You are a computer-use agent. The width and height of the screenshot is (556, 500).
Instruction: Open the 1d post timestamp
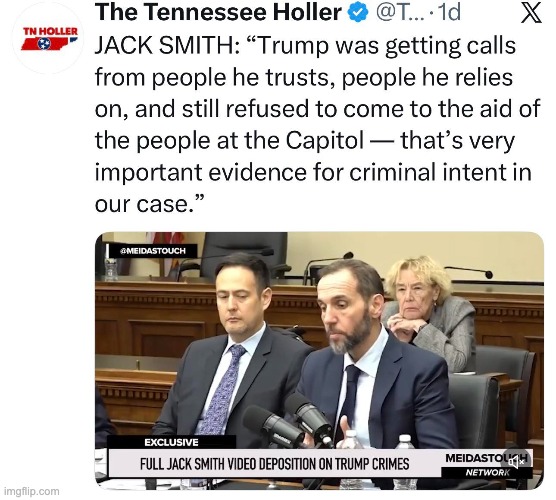[450, 13]
